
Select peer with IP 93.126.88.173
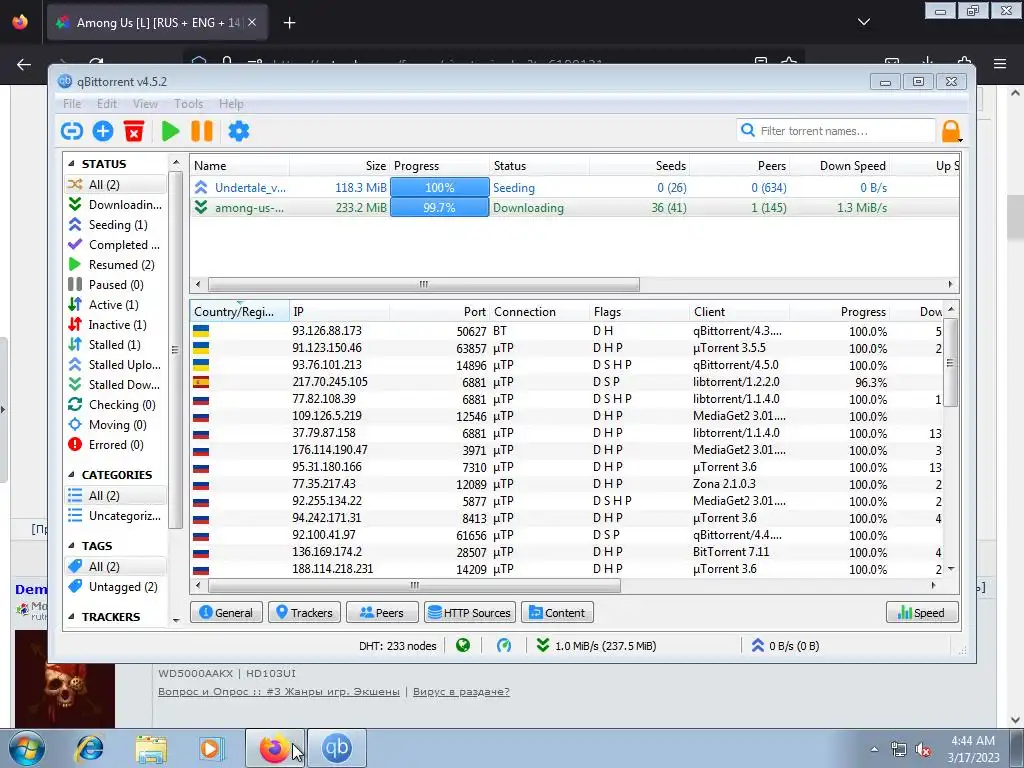[x=567, y=331]
